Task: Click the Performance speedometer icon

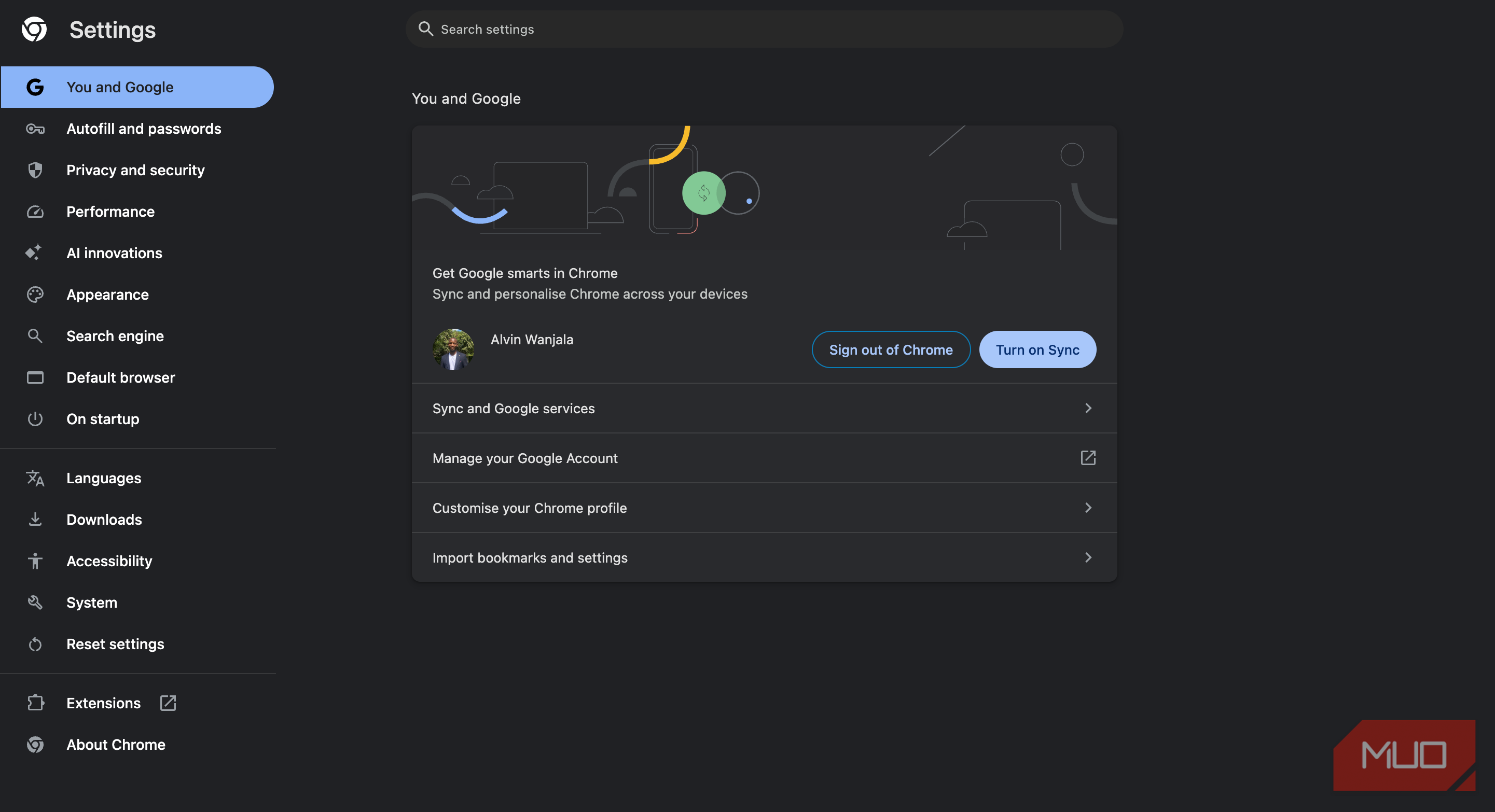Action: pos(35,212)
